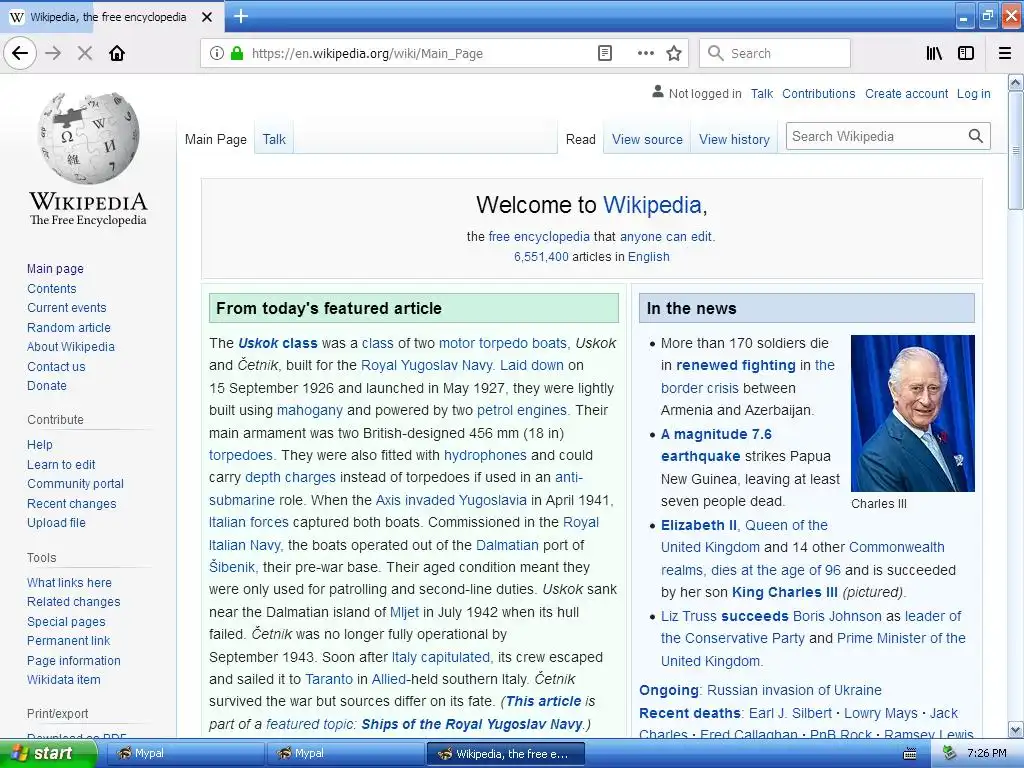
Task: Open Page information link
Action: (x=74, y=660)
